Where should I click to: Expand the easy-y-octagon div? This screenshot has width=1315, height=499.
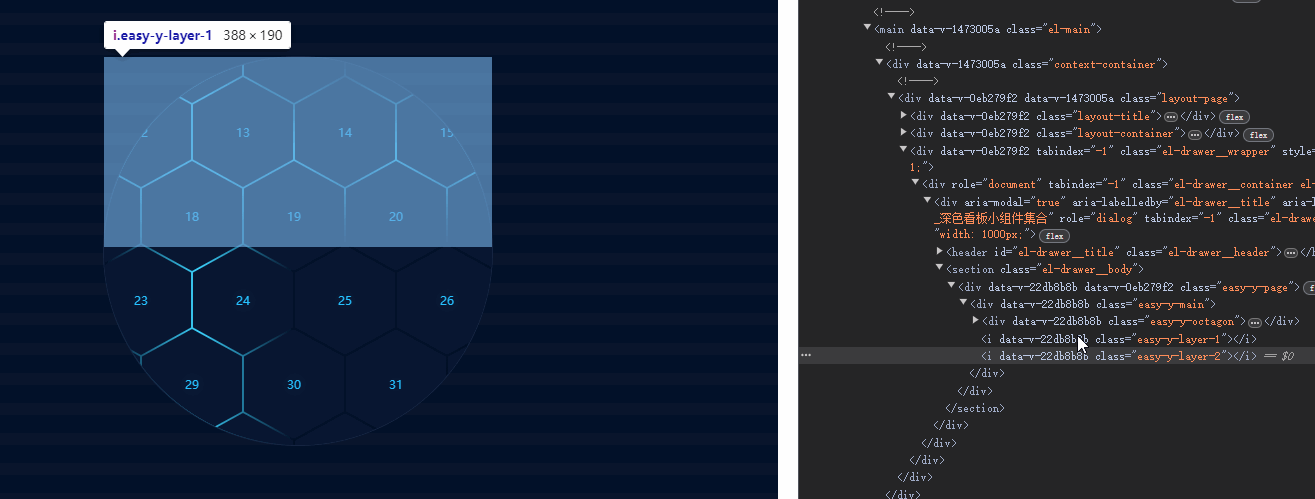click(x=976, y=320)
